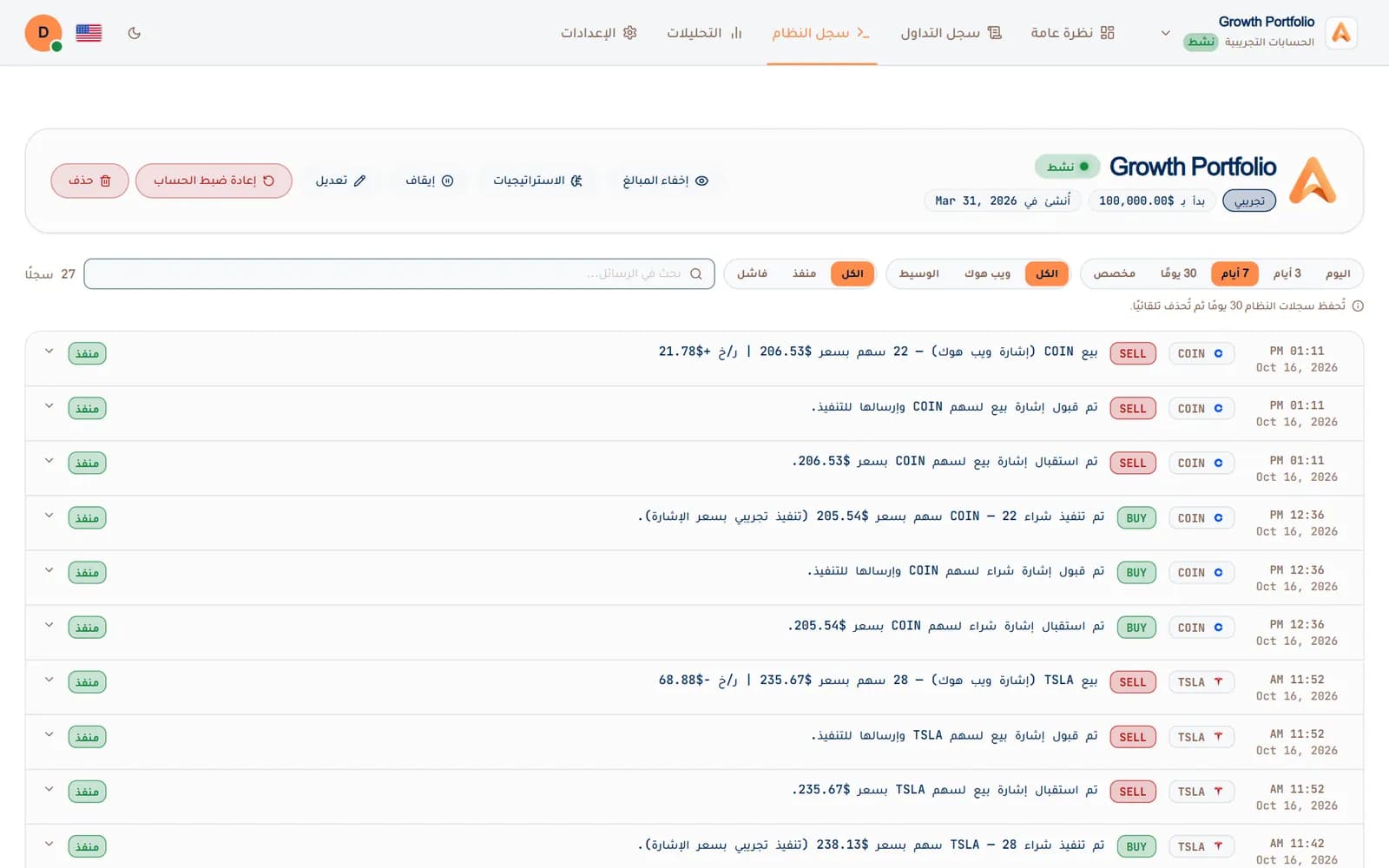Open the Settings tab
Viewport: 1389px width, 868px height.
(x=599, y=33)
